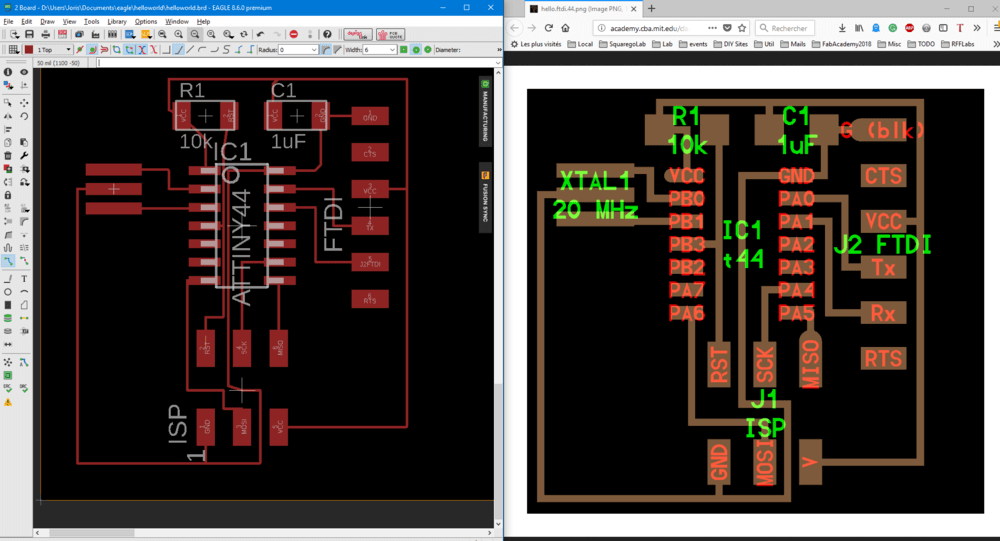Select the Delete trash can tool
This screenshot has width=1000, height=541.
click(8, 156)
